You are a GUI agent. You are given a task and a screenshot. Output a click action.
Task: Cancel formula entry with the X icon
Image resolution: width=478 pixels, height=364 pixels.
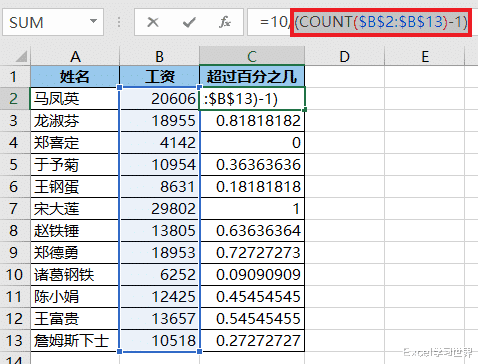tap(153, 22)
